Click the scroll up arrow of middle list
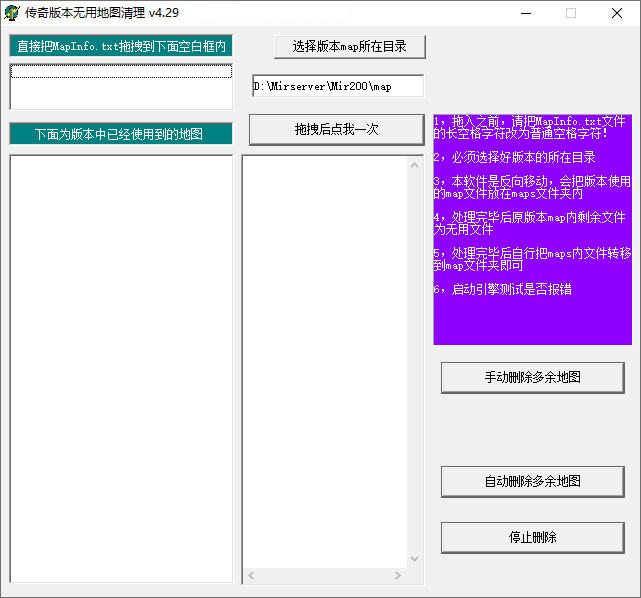This screenshot has width=641, height=598. pyautogui.click(x=415, y=165)
